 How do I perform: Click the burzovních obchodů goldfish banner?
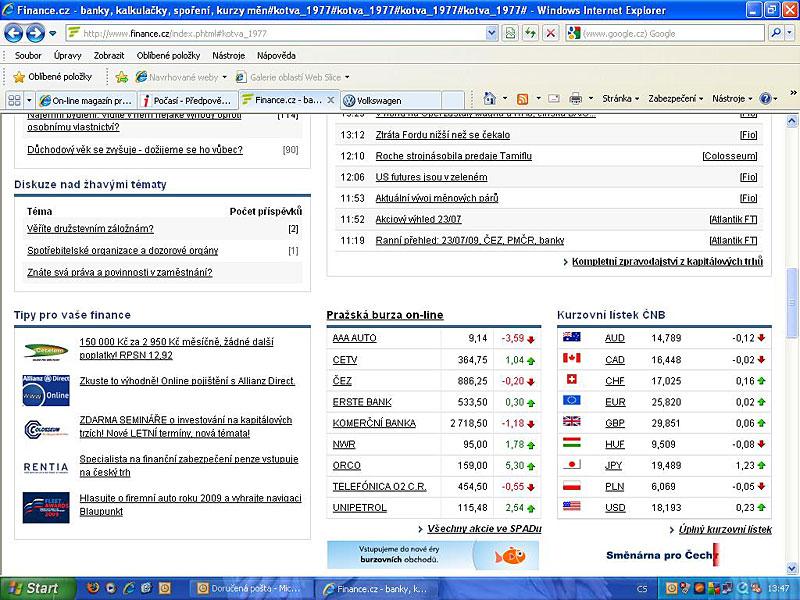[x=433, y=555]
